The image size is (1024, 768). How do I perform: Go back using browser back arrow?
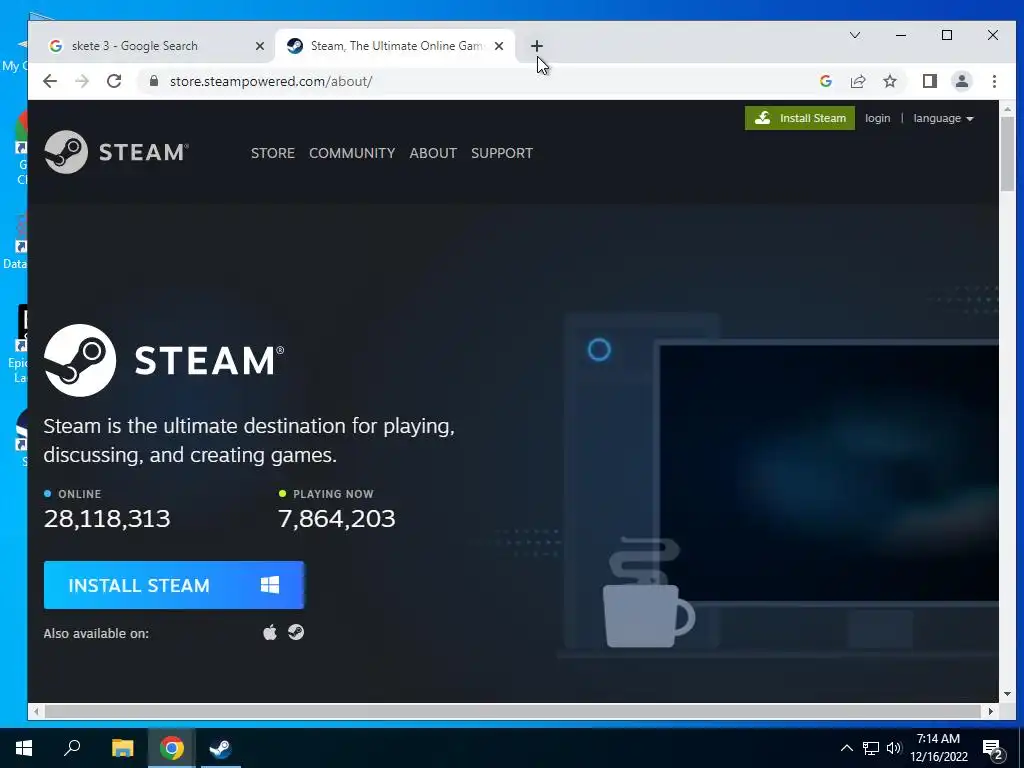(x=50, y=81)
